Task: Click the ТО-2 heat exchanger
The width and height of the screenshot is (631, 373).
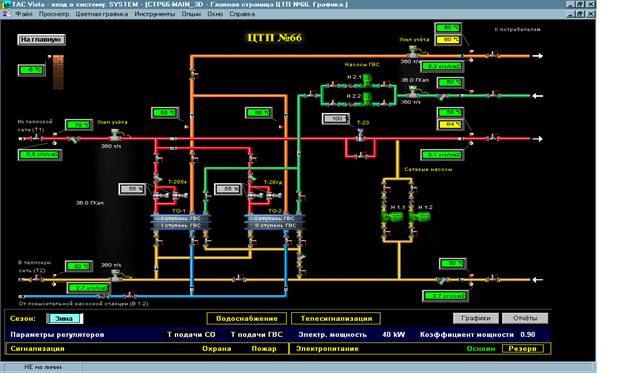Action: (275, 222)
